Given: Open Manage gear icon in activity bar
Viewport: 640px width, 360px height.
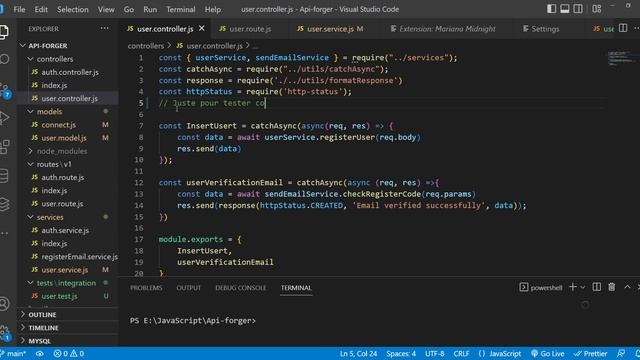Looking at the screenshot, I should pyautogui.click(x=5, y=333).
